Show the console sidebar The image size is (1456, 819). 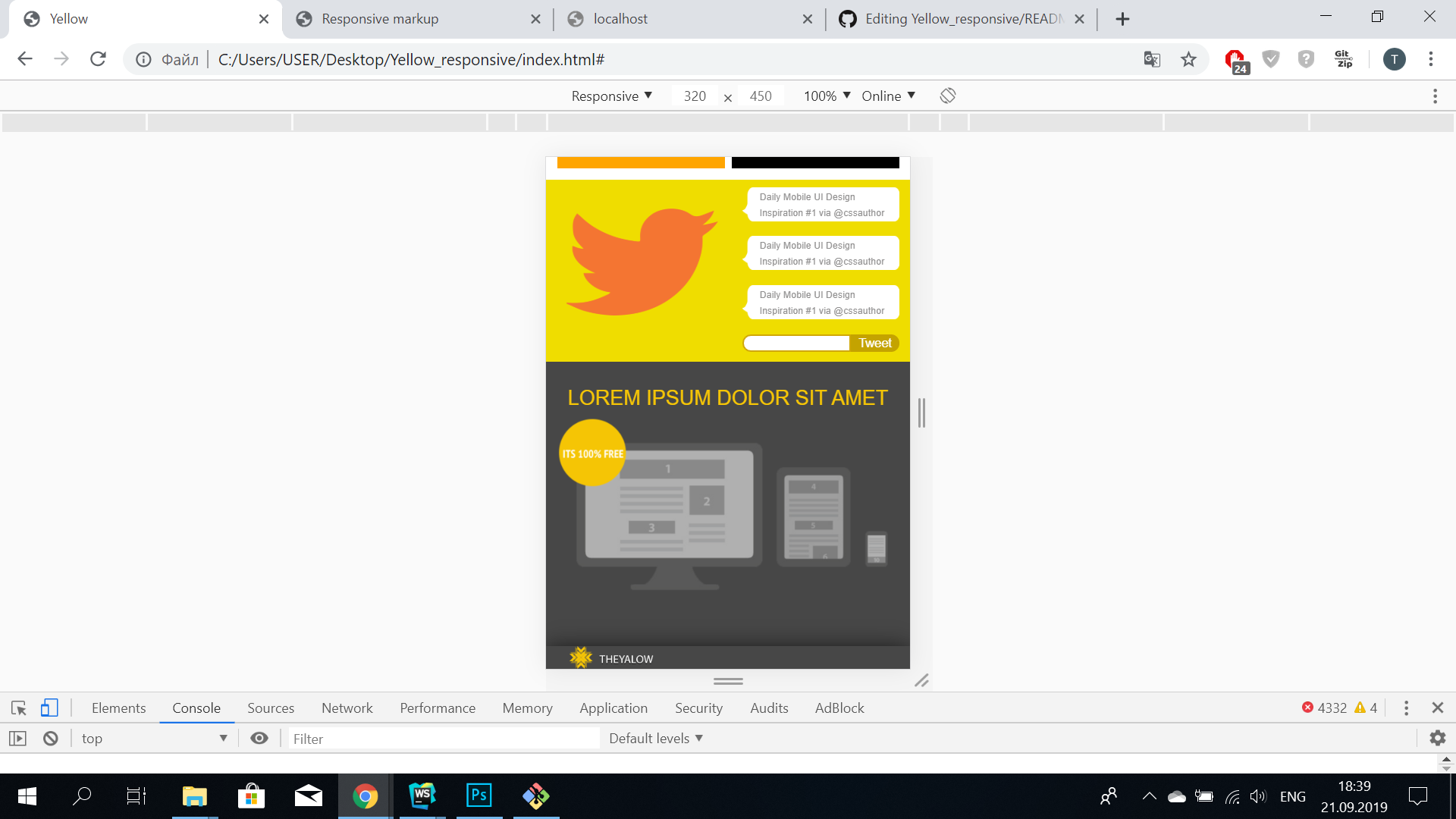[x=17, y=738]
